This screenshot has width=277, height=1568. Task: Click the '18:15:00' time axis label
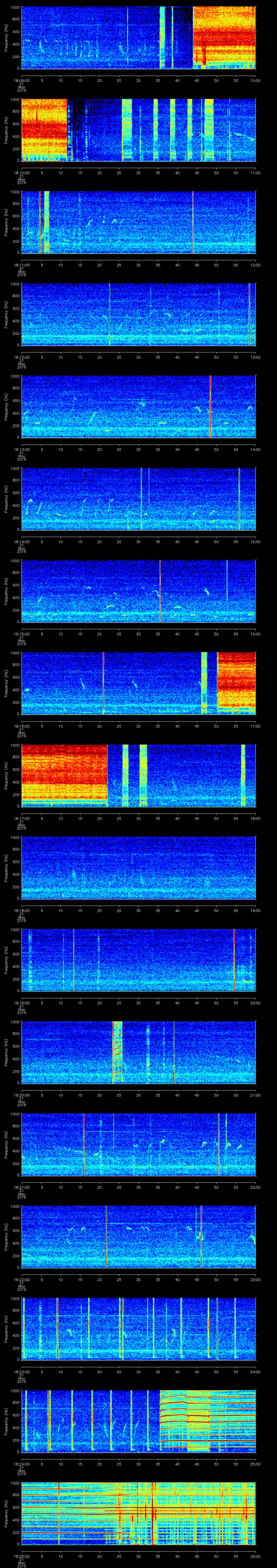tap(21, 634)
